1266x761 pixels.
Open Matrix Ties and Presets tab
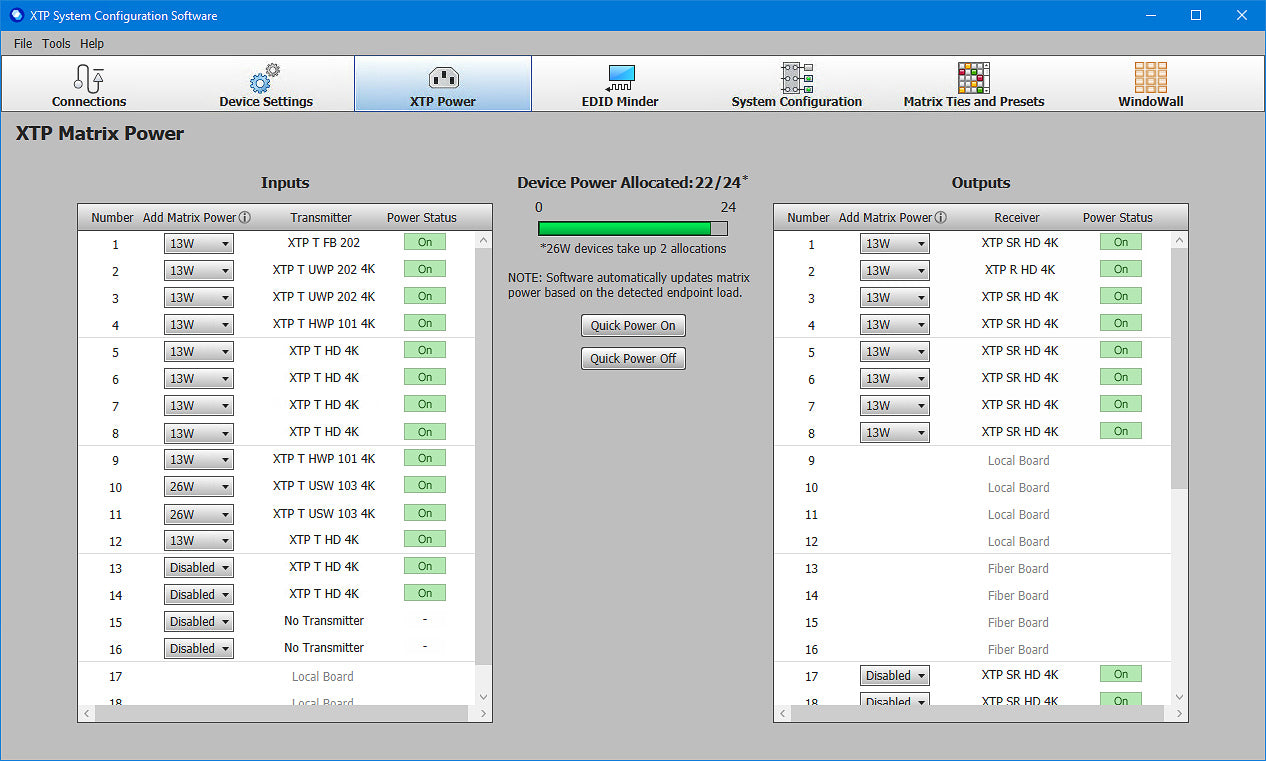point(973,84)
